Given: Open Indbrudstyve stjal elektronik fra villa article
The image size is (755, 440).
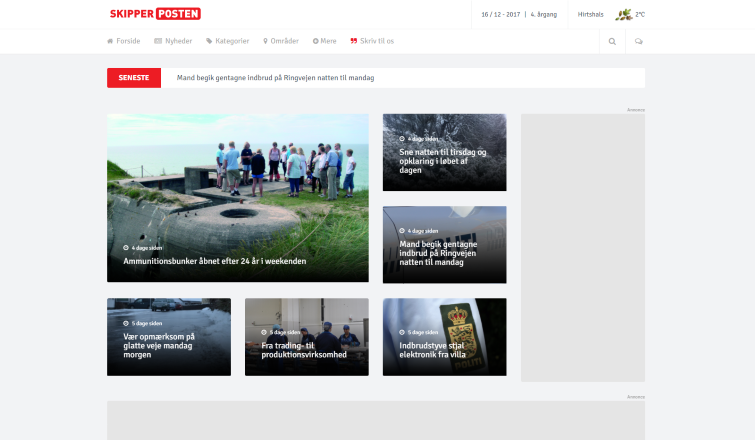Looking at the screenshot, I should (432, 350).
